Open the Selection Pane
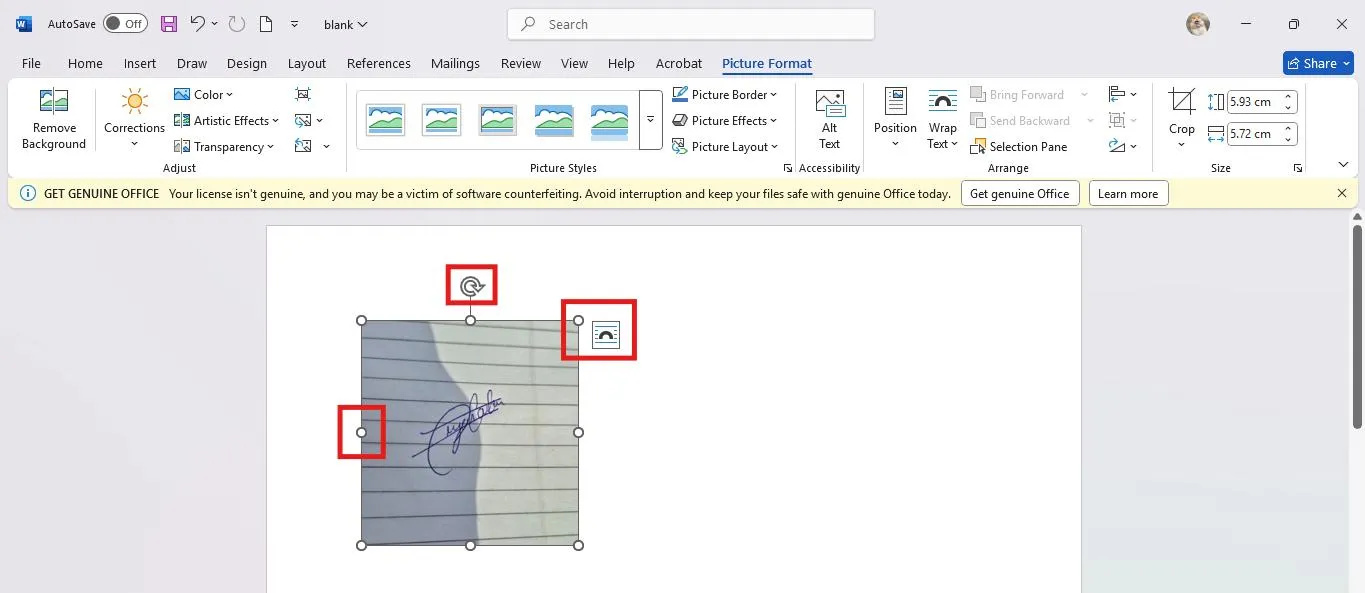The height and width of the screenshot is (593, 1365). pyautogui.click(x=1018, y=147)
